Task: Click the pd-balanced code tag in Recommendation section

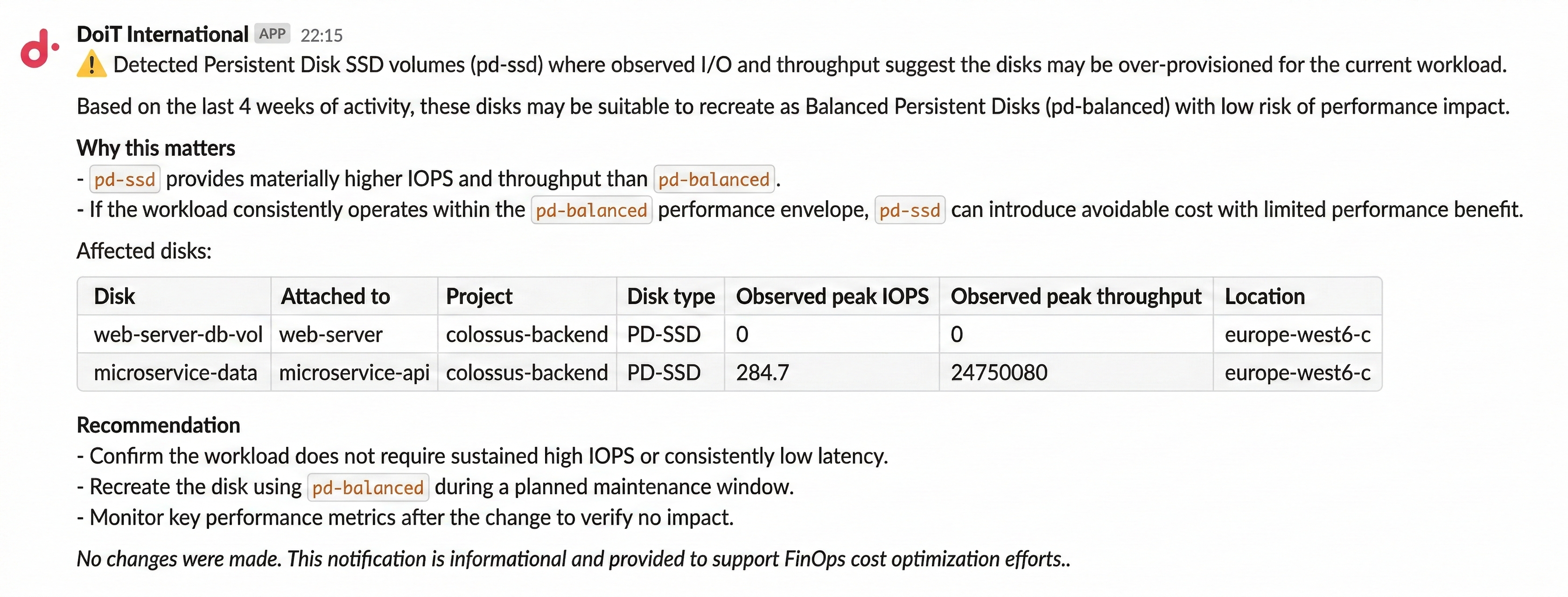Action: [x=368, y=487]
